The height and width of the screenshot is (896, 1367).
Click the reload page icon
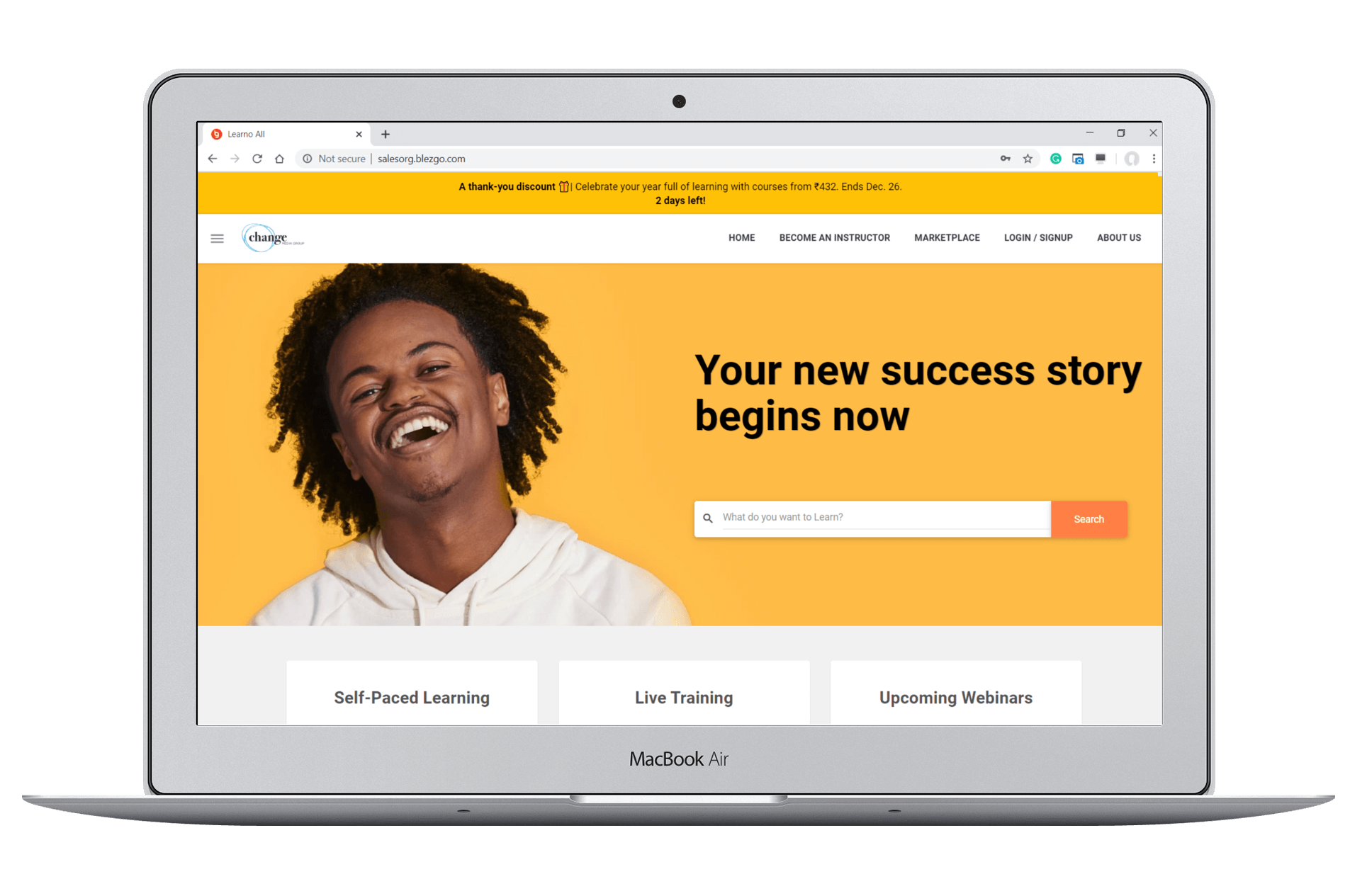tap(257, 159)
